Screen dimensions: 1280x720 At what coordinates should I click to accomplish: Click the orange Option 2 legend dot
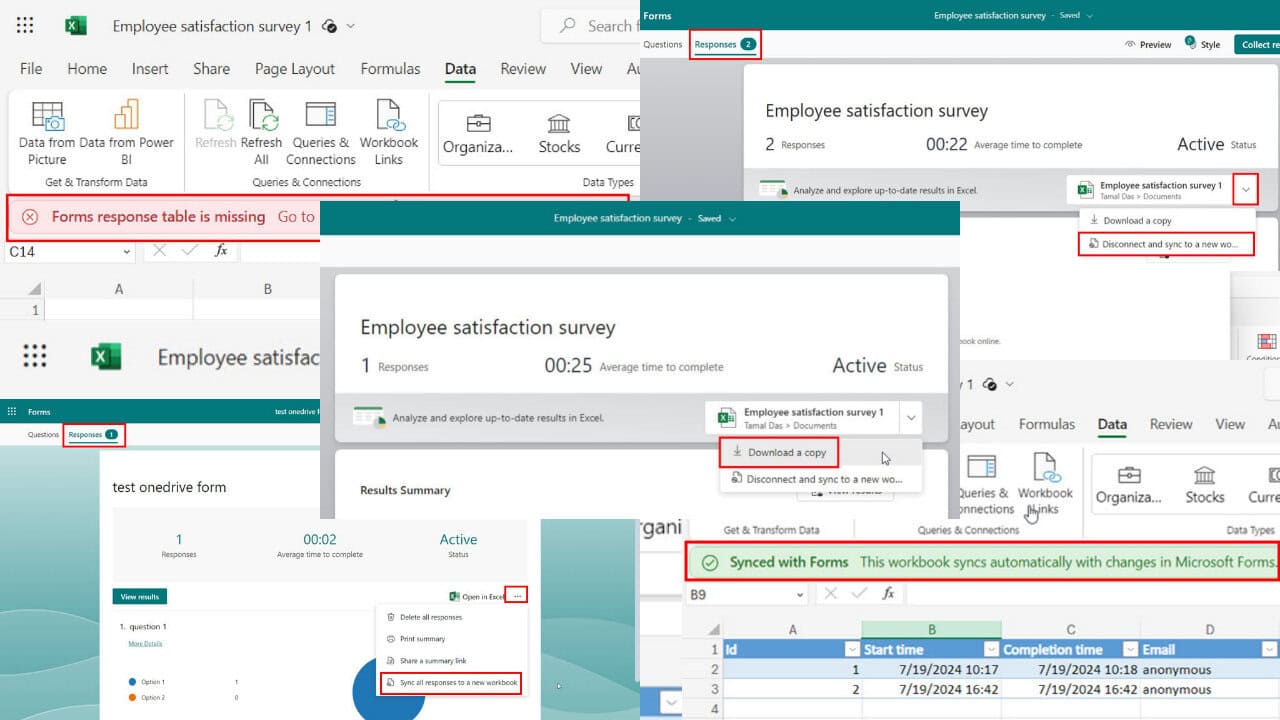coord(133,697)
